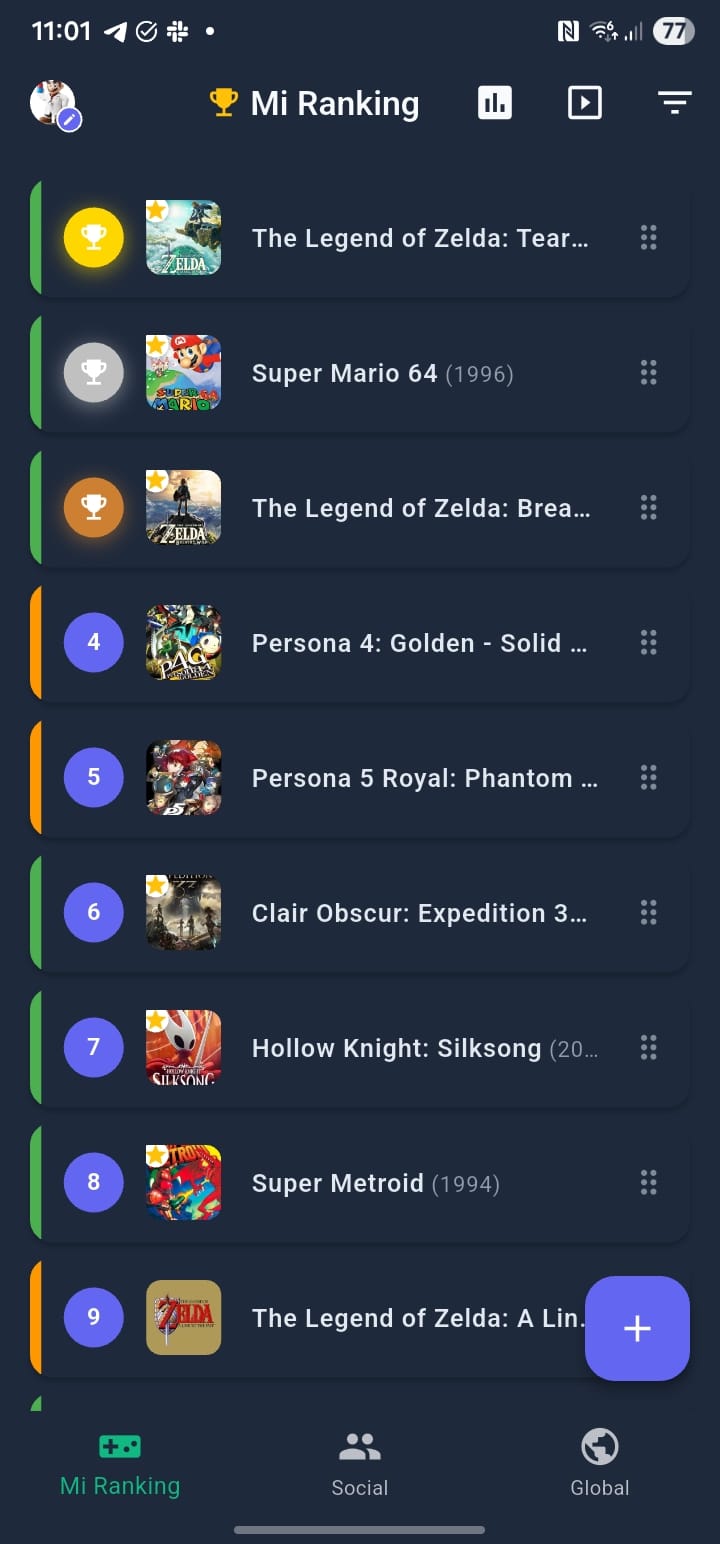
Task: Open the video clips icon in the header
Action: point(584,102)
